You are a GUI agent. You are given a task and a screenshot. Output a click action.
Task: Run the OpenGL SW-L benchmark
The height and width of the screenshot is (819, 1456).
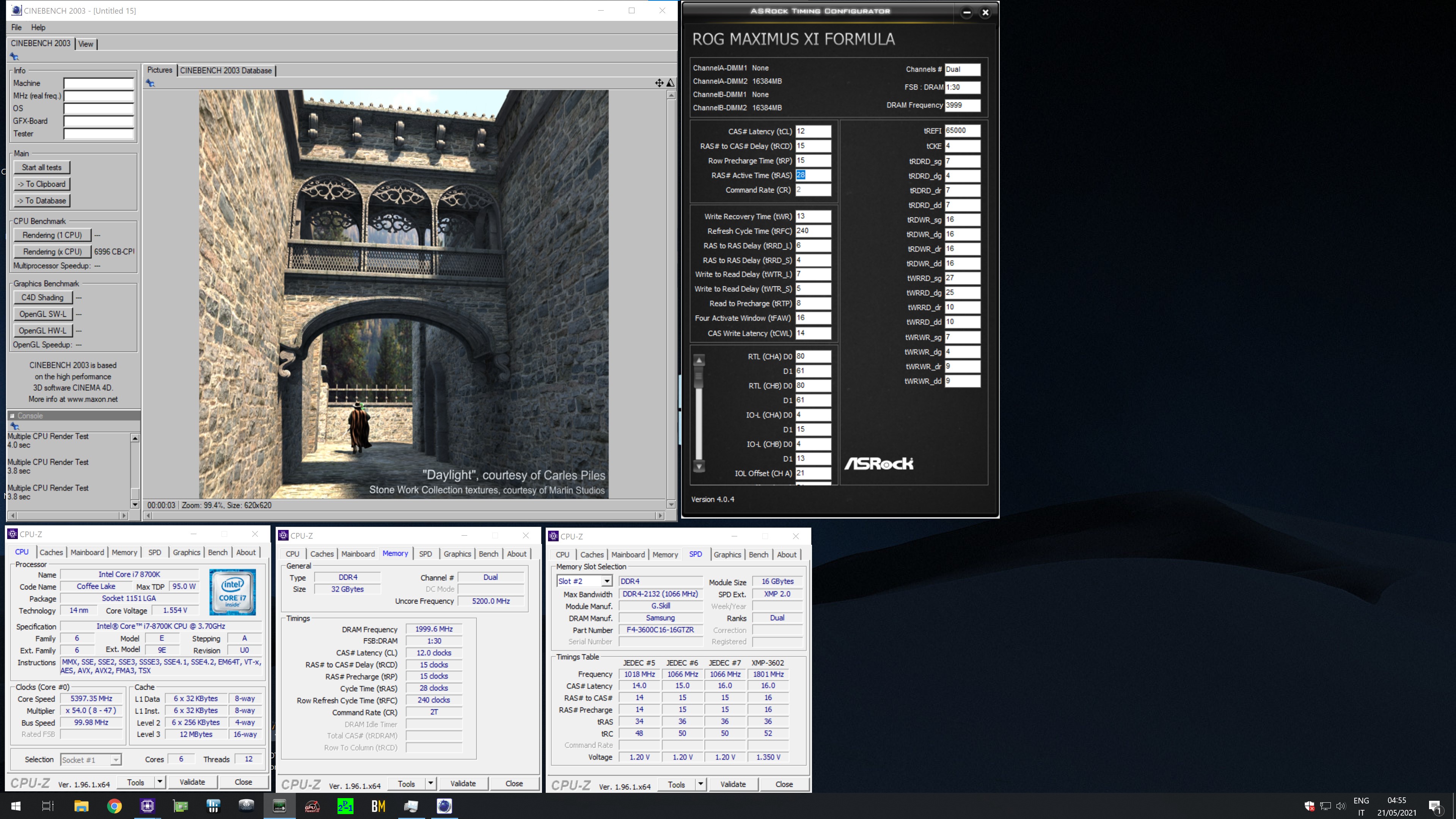pyautogui.click(x=42, y=314)
